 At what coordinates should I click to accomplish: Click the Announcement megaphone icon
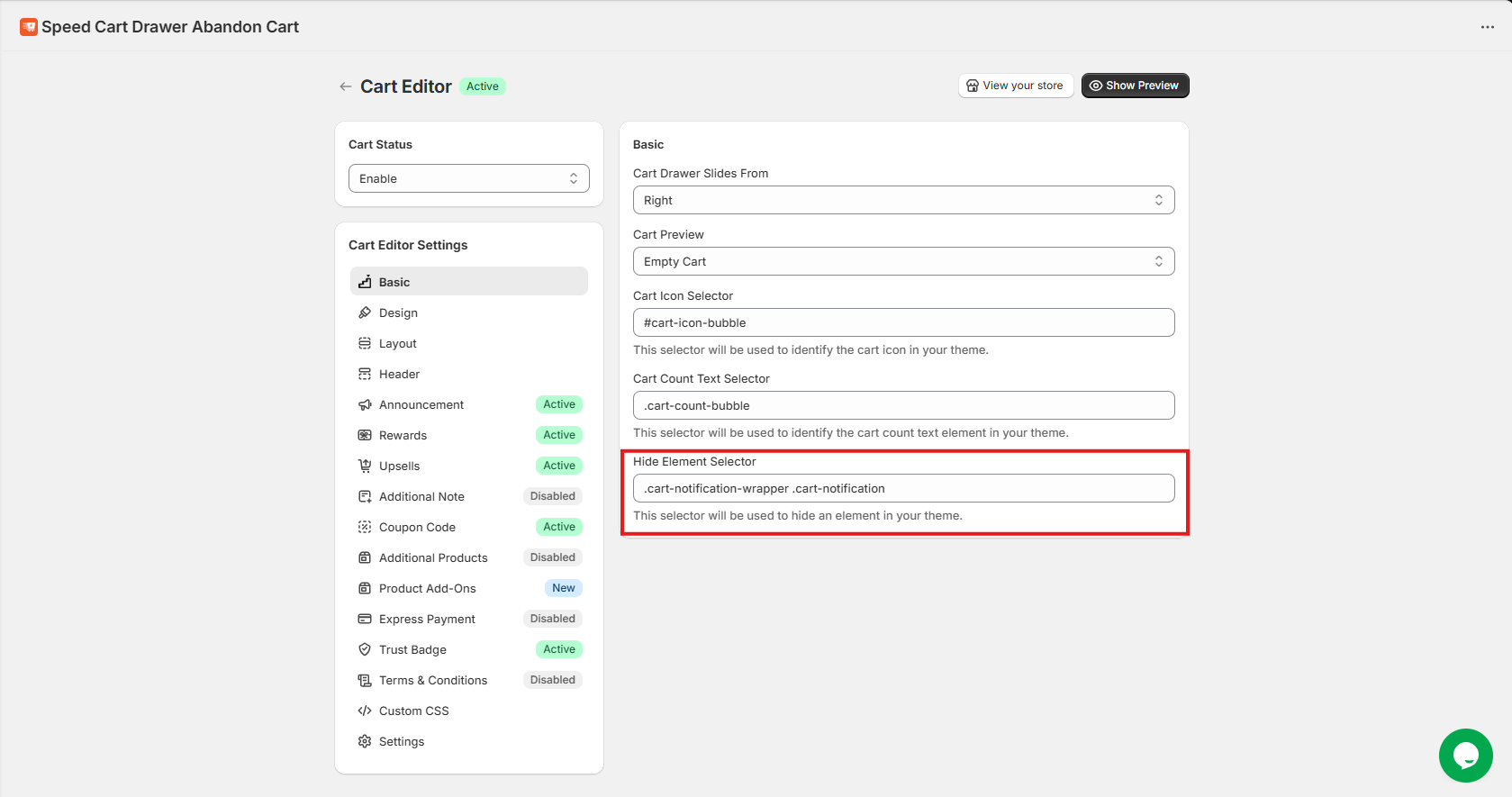[x=365, y=404]
